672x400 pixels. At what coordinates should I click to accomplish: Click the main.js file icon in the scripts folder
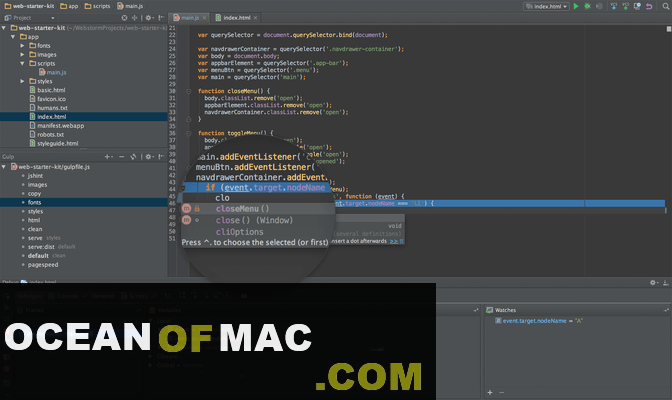[42, 72]
